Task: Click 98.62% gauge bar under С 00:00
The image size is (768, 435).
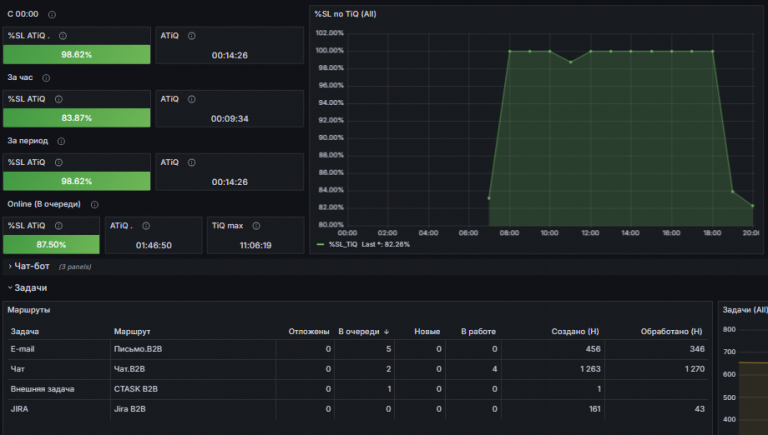Action: point(76,54)
